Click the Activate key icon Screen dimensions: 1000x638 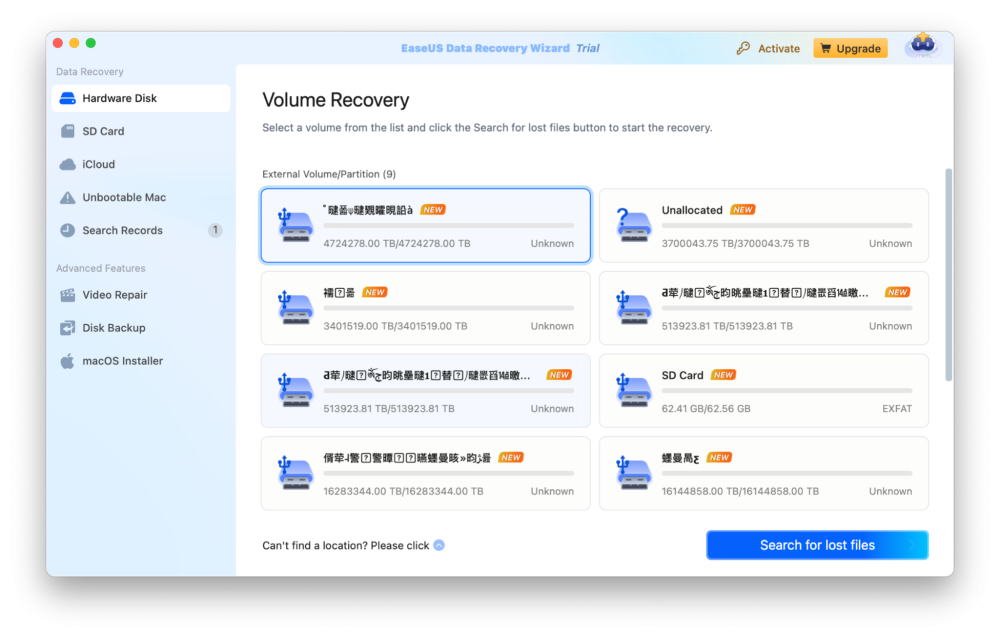tap(743, 48)
